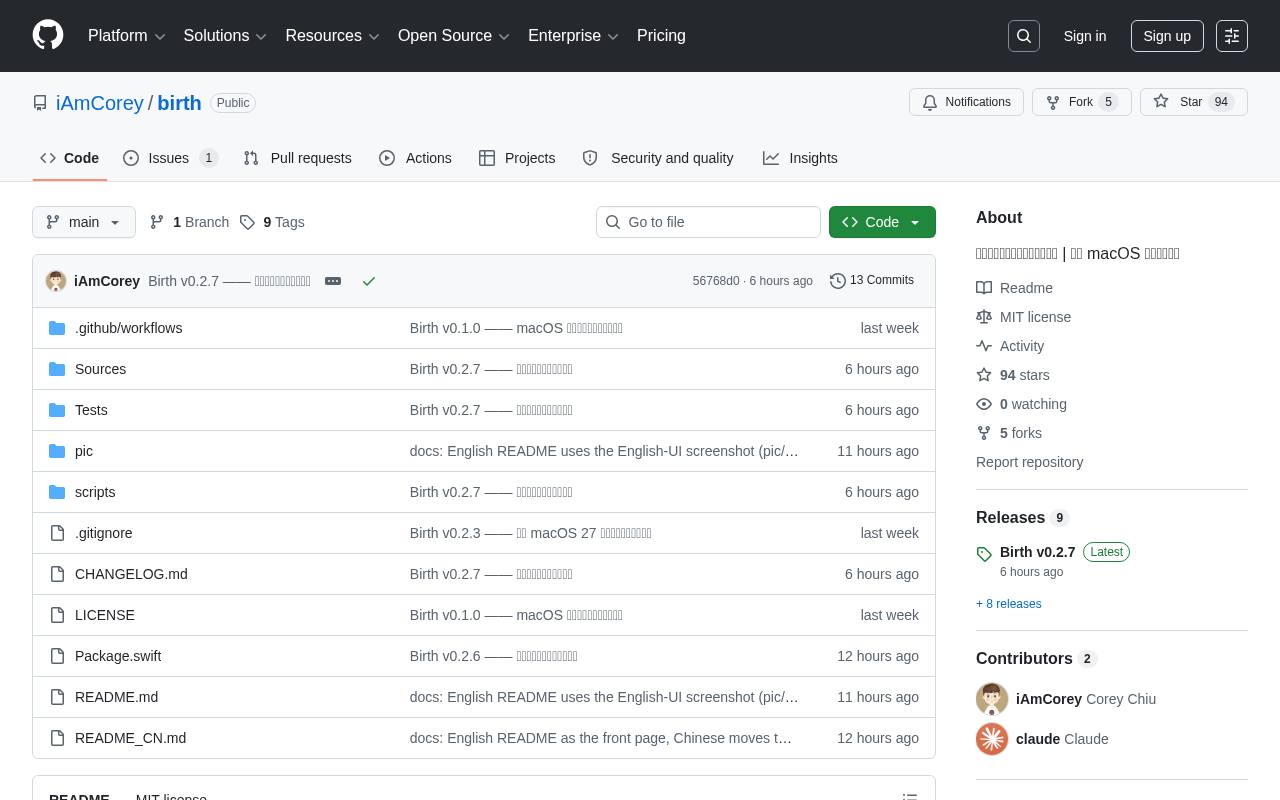Expand the Platform menu
Image resolution: width=1280 pixels, height=800 pixels.
pyautogui.click(x=127, y=36)
